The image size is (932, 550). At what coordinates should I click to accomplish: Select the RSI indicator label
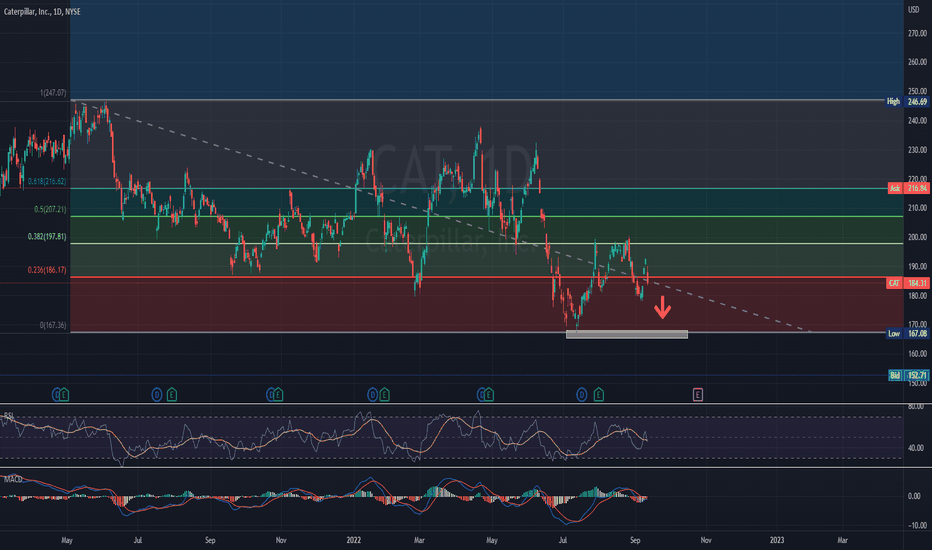coord(9,415)
